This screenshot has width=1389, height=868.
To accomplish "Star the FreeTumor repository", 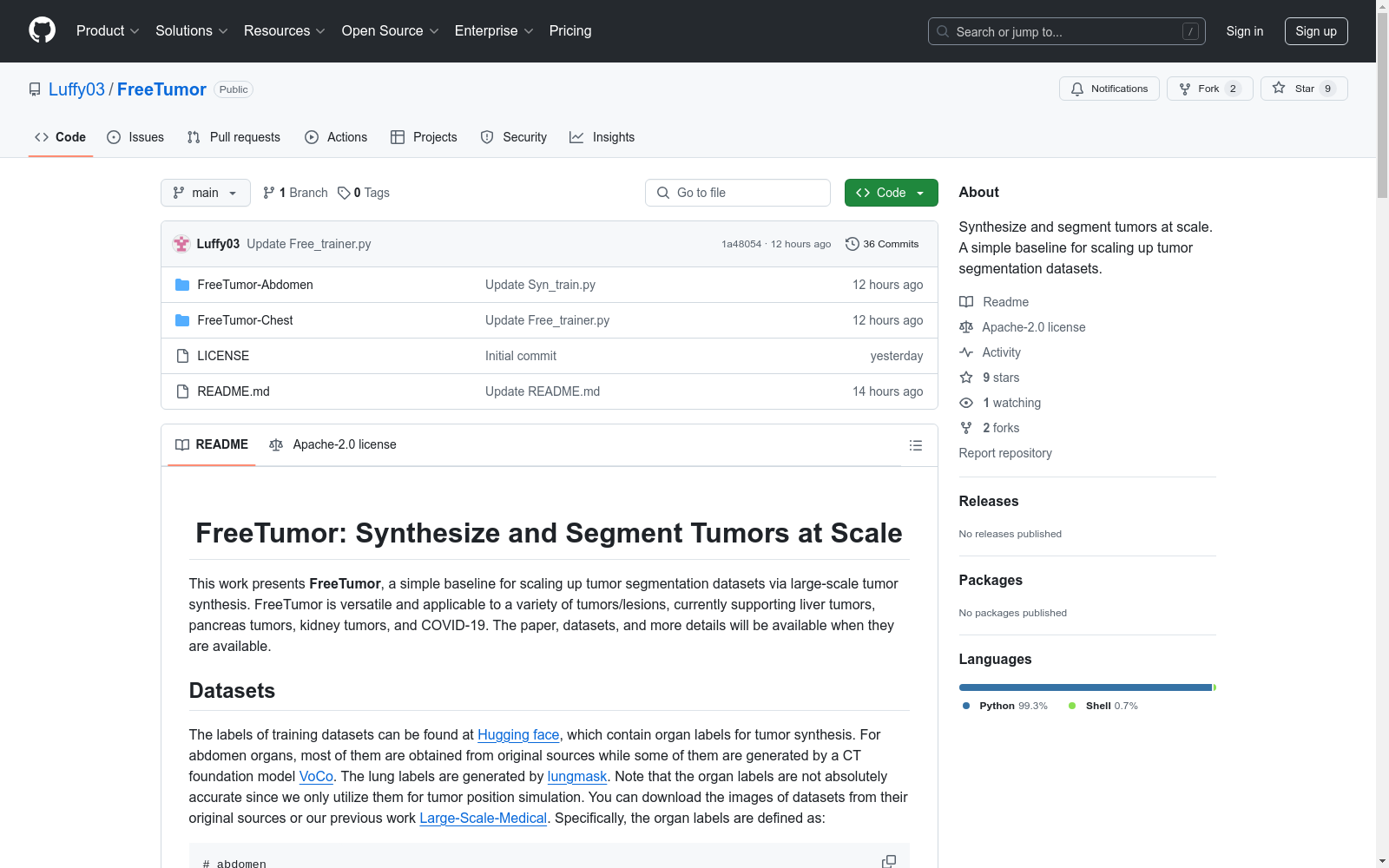I will pos(1304,89).
